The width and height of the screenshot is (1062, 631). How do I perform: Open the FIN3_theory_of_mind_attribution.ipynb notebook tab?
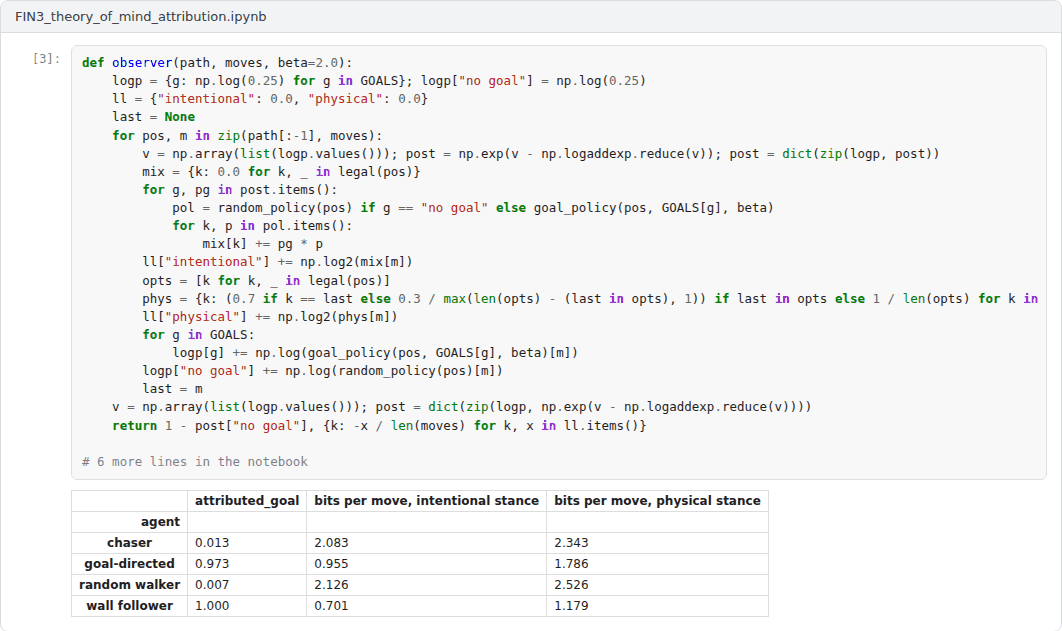[x=140, y=16]
